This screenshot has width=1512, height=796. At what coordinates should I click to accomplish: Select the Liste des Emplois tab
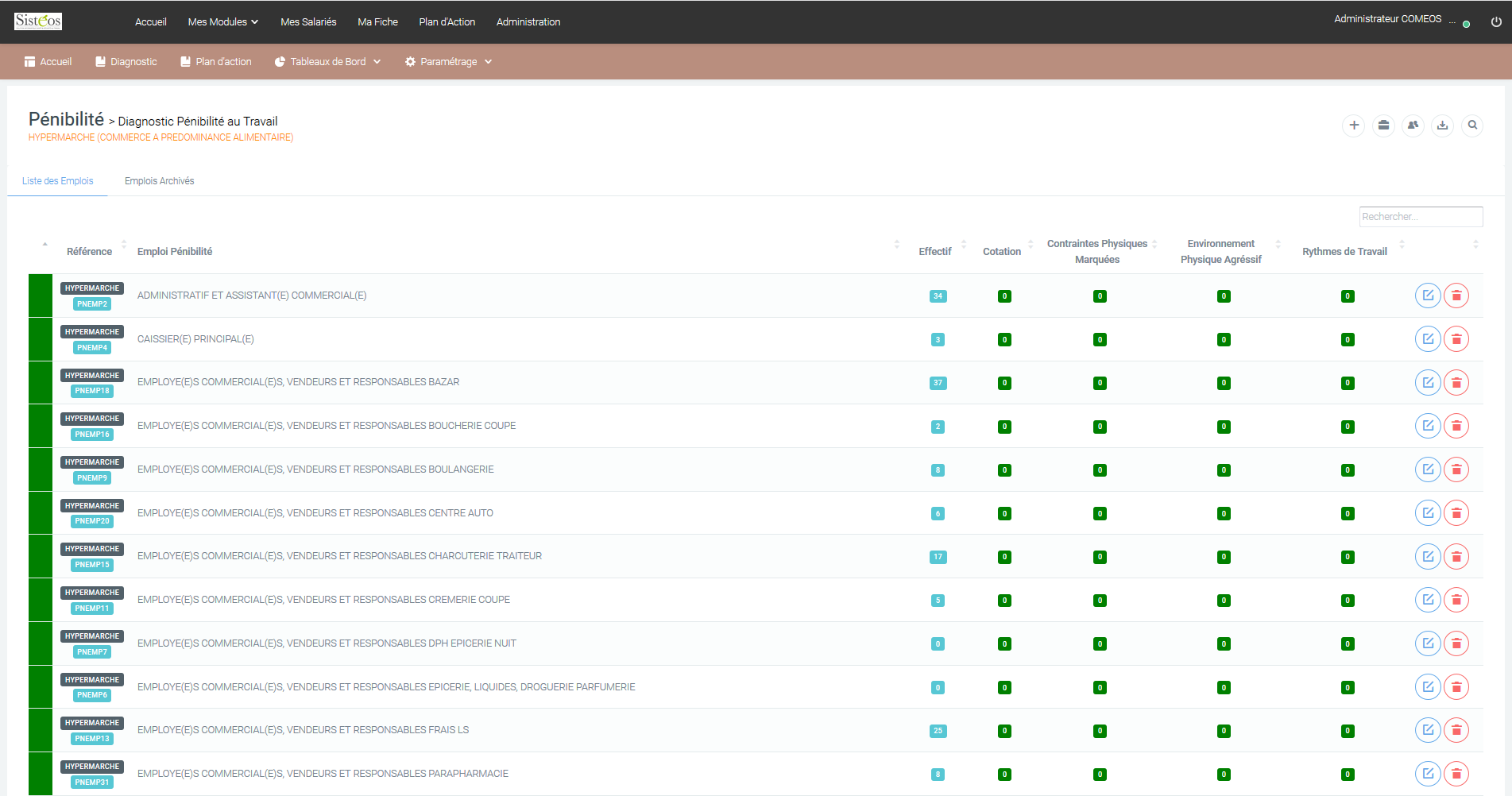click(58, 181)
